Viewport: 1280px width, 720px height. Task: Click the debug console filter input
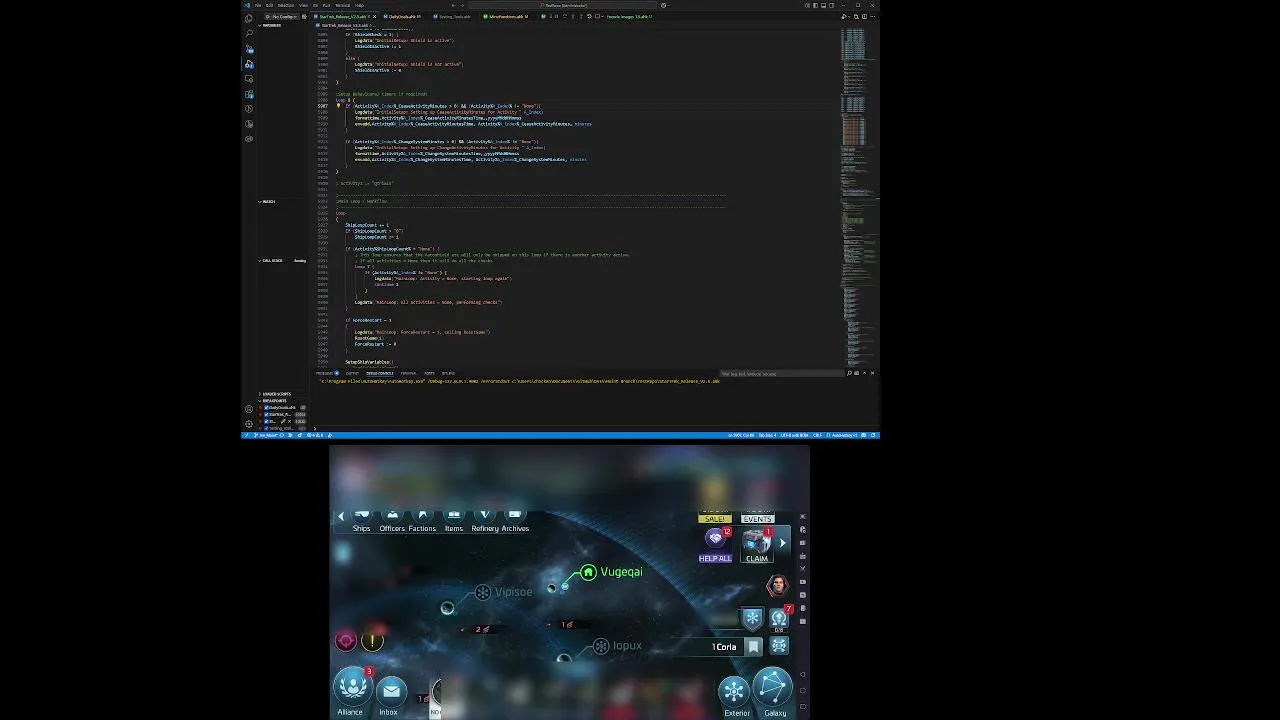780,373
